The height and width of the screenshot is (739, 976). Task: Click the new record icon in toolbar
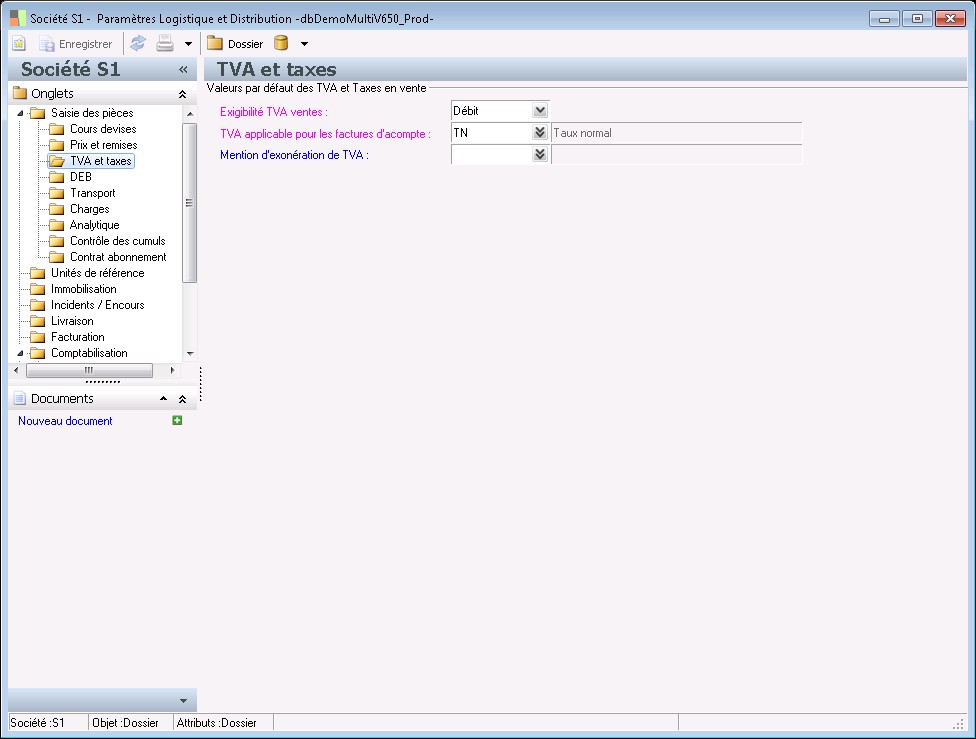click(19, 44)
